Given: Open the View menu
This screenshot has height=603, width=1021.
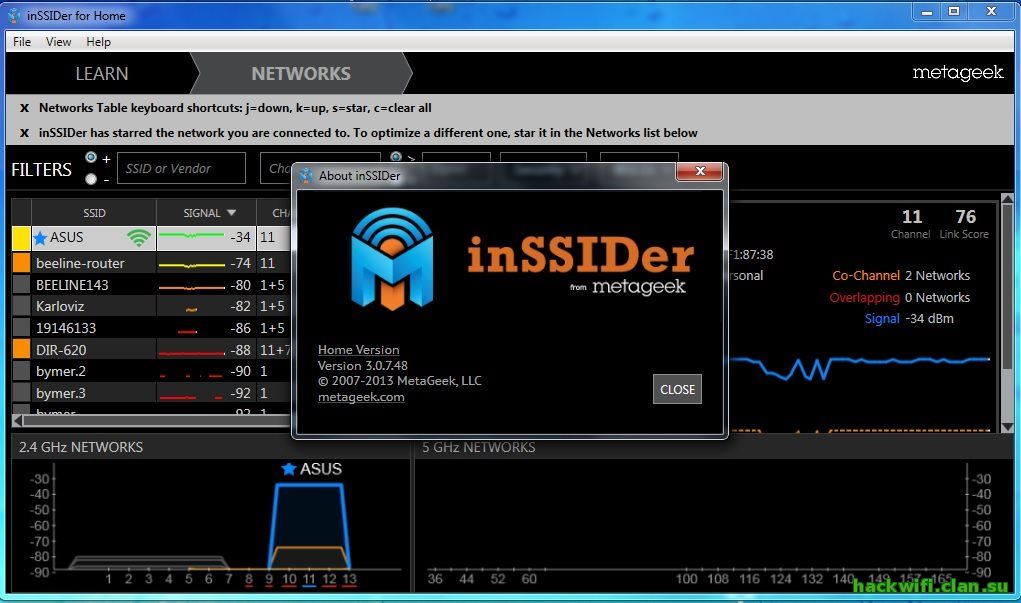Looking at the screenshot, I should pyautogui.click(x=58, y=42).
